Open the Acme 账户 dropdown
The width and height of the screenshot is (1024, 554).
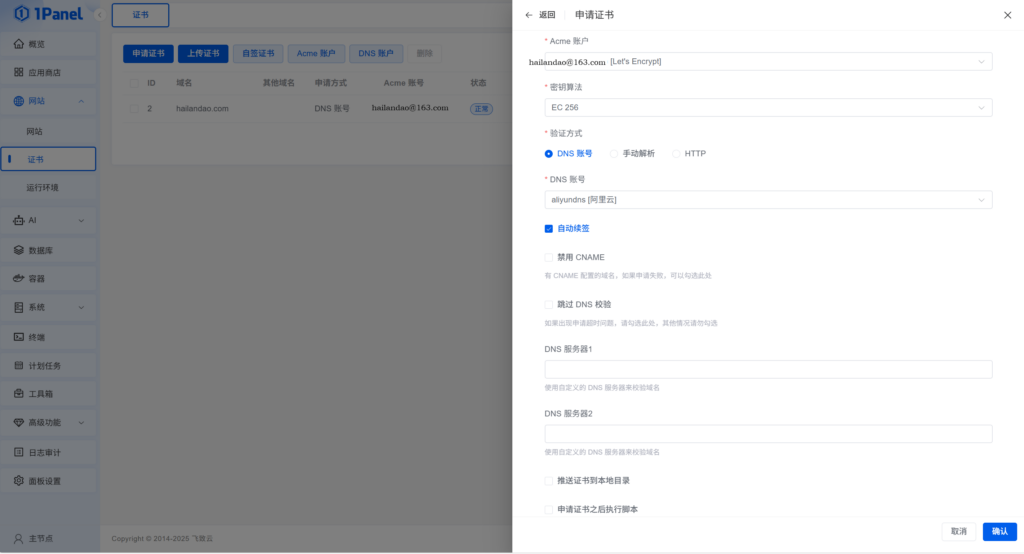[768, 61]
